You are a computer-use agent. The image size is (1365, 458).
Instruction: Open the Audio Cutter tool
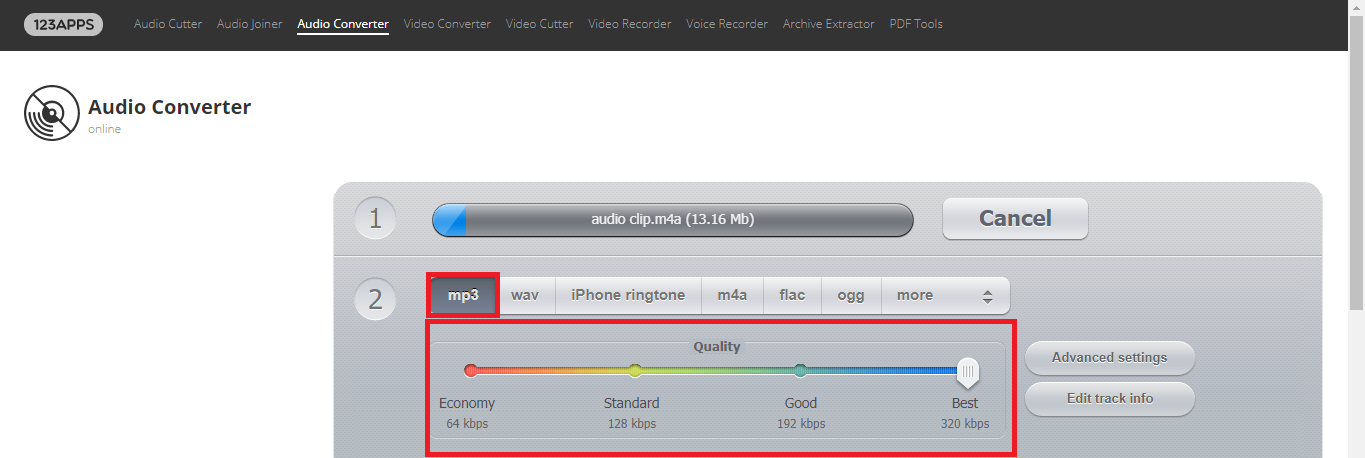click(168, 24)
